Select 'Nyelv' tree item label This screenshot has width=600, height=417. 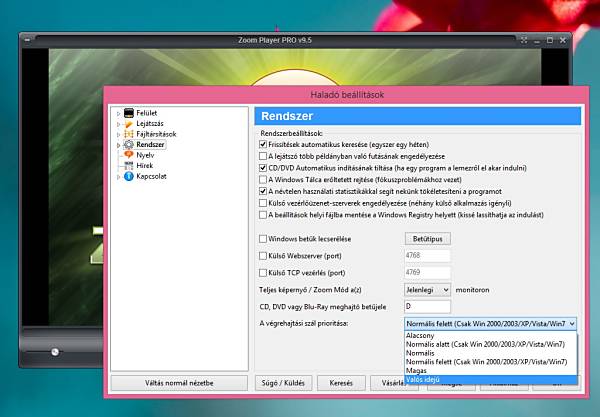pyautogui.click(x=145, y=155)
